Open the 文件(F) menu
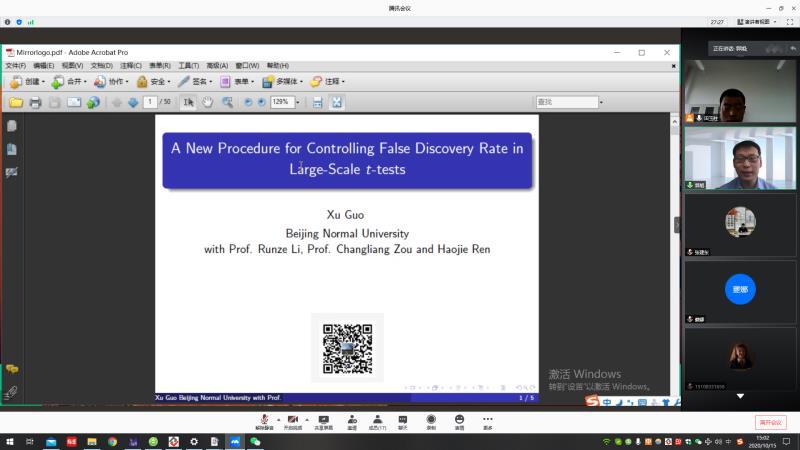800x450 pixels. pos(15,65)
